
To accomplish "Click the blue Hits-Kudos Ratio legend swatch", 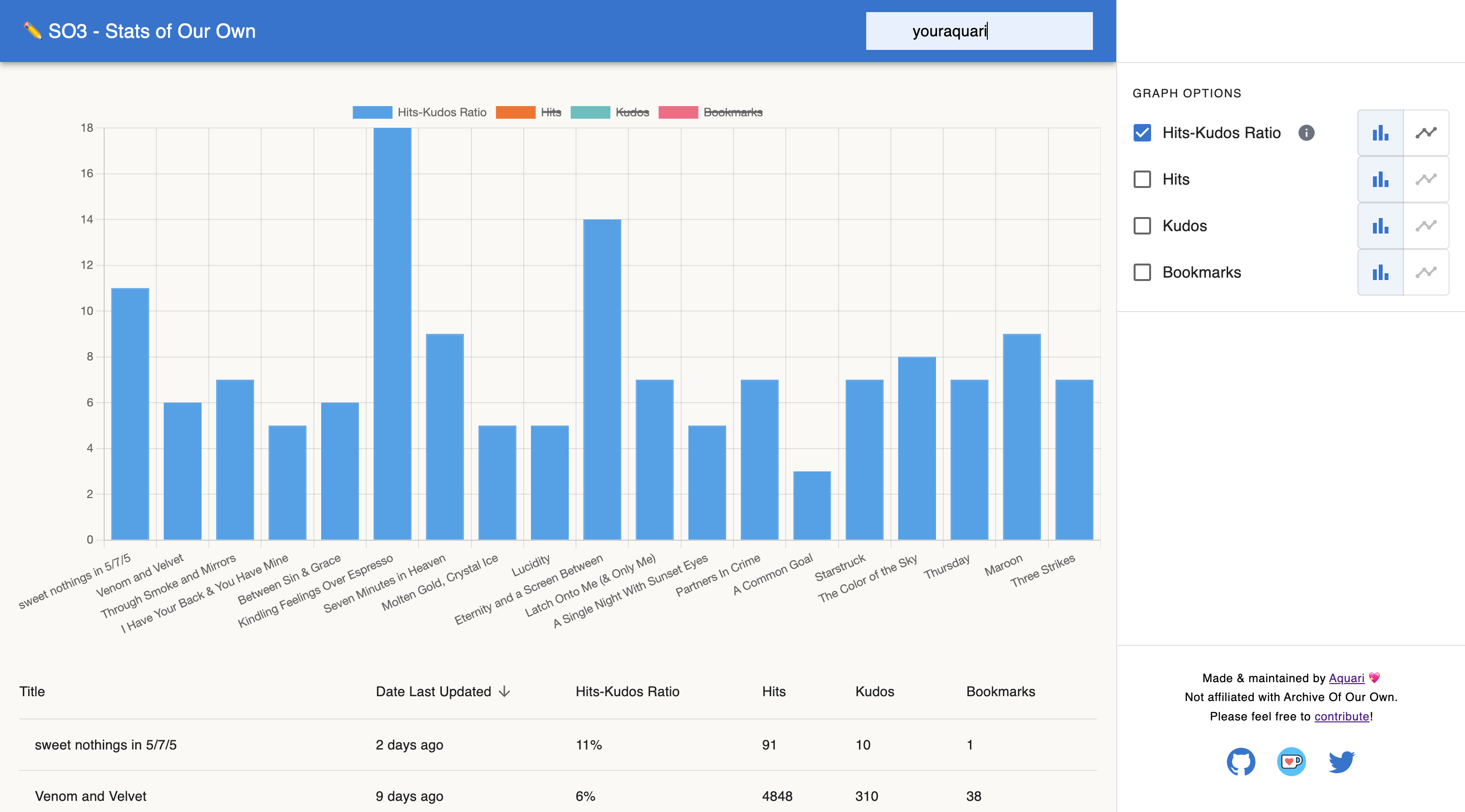I will [x=372, y=112].
